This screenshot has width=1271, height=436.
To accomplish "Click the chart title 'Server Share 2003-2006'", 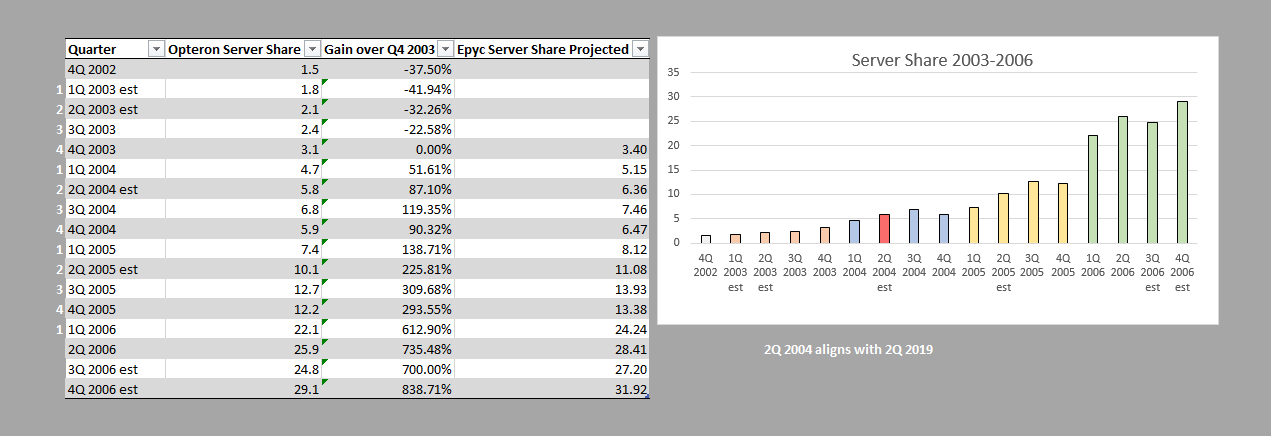I will [x=941, y=59].
